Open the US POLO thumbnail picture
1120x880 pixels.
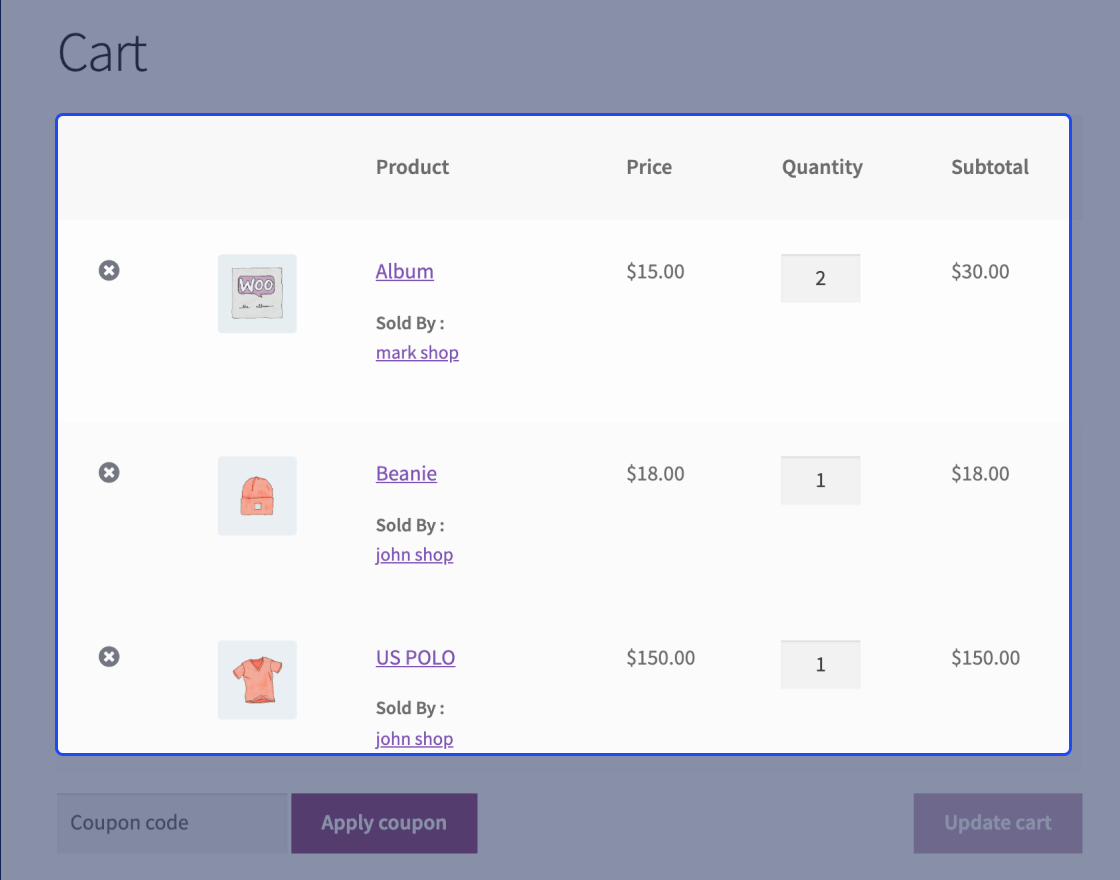(257, 679)
